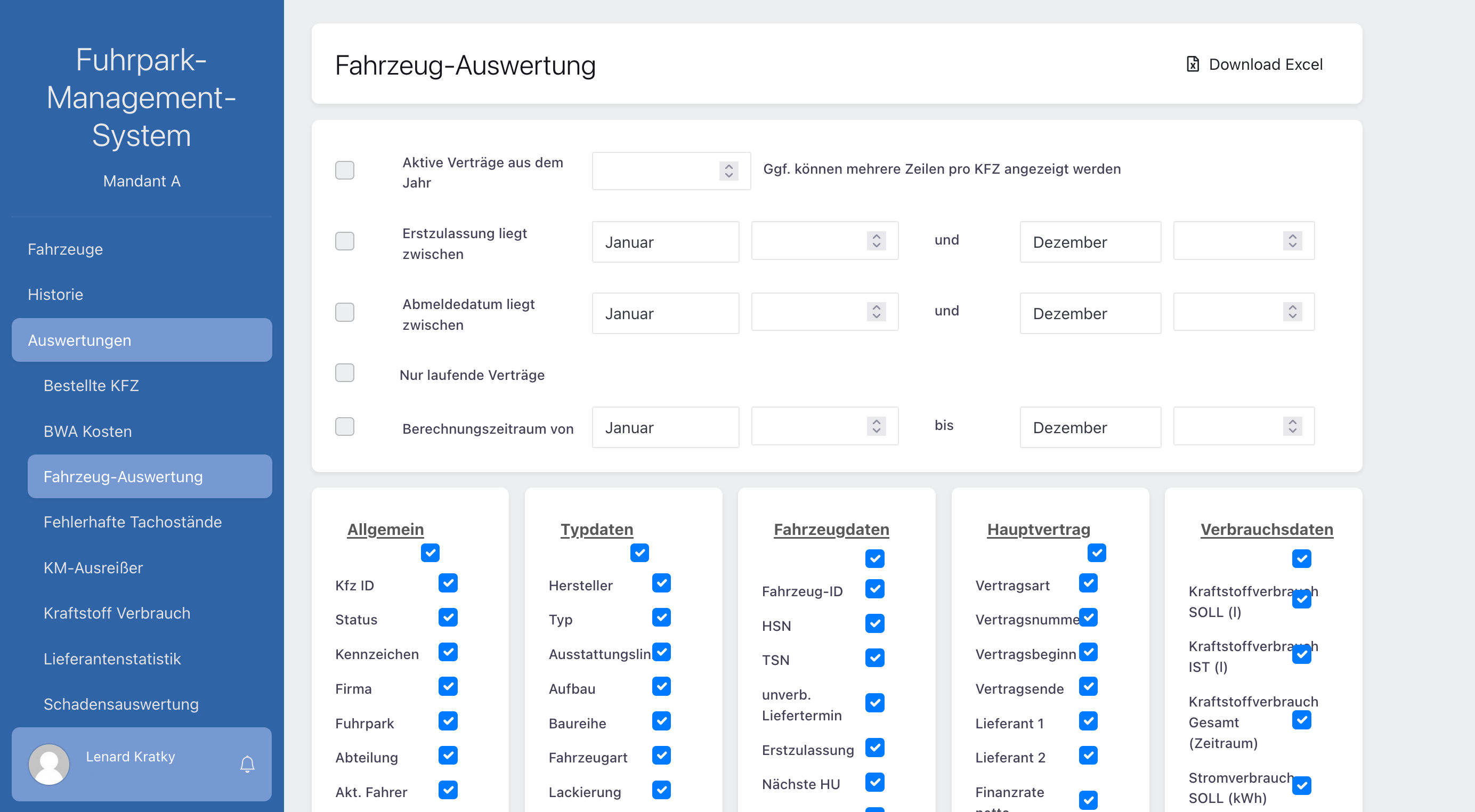The height and width of the screenshot is (812, 1475).
Task: Toggle the Allgemein select-all checkbox
Action: 430,553
